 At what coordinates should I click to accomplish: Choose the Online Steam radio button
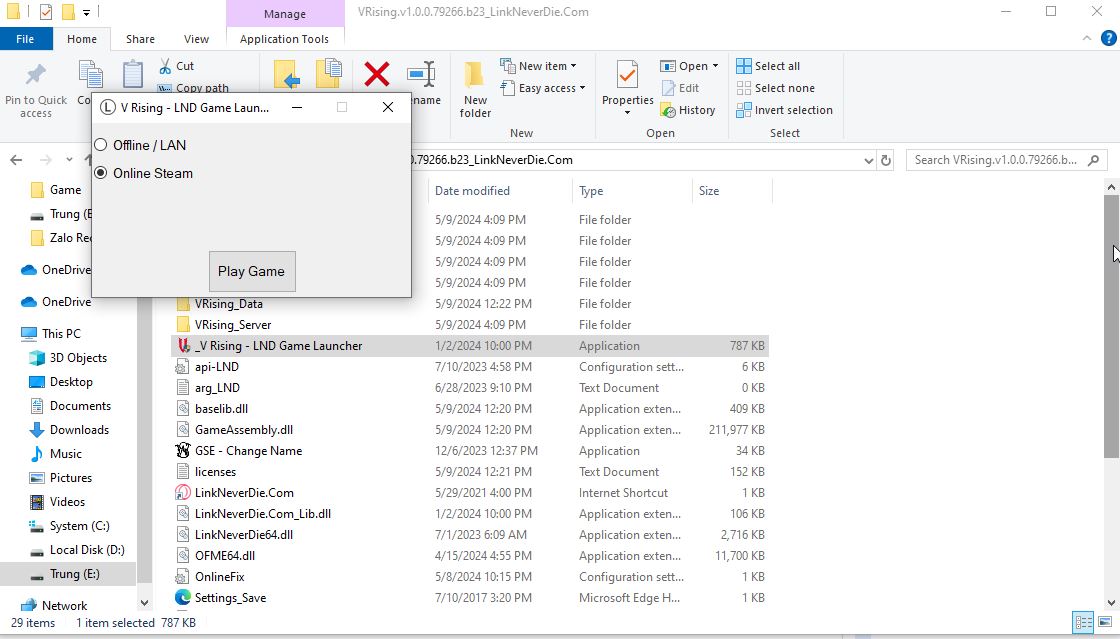tap(101, 173)
